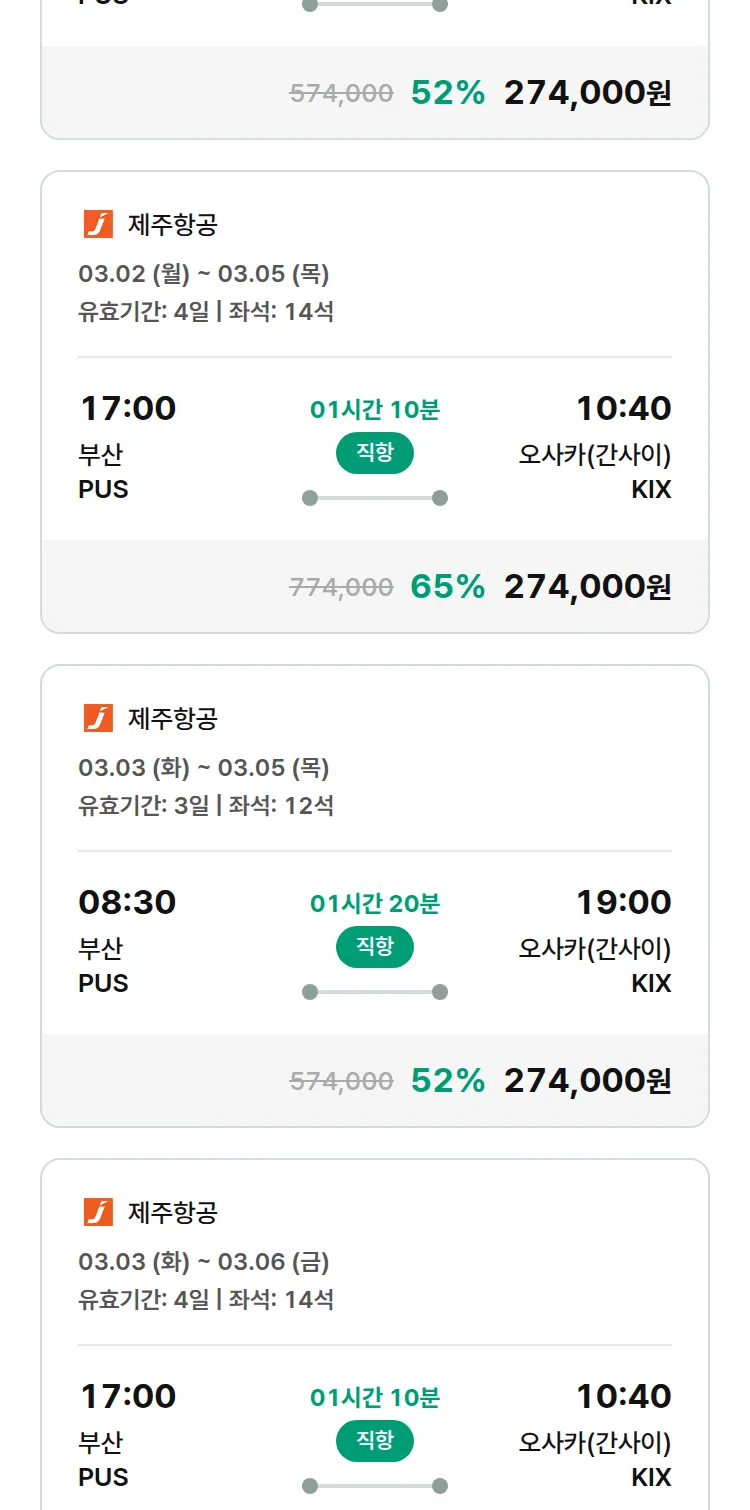Click 65% discount percentage label
750x1510 pixels.
coord(447,587)
